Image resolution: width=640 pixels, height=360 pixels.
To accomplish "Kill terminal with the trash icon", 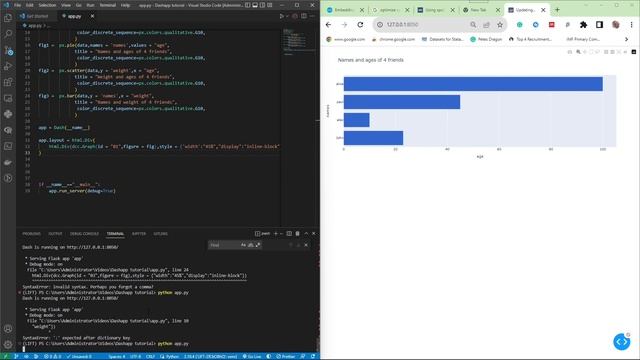I will click(298, 233).
